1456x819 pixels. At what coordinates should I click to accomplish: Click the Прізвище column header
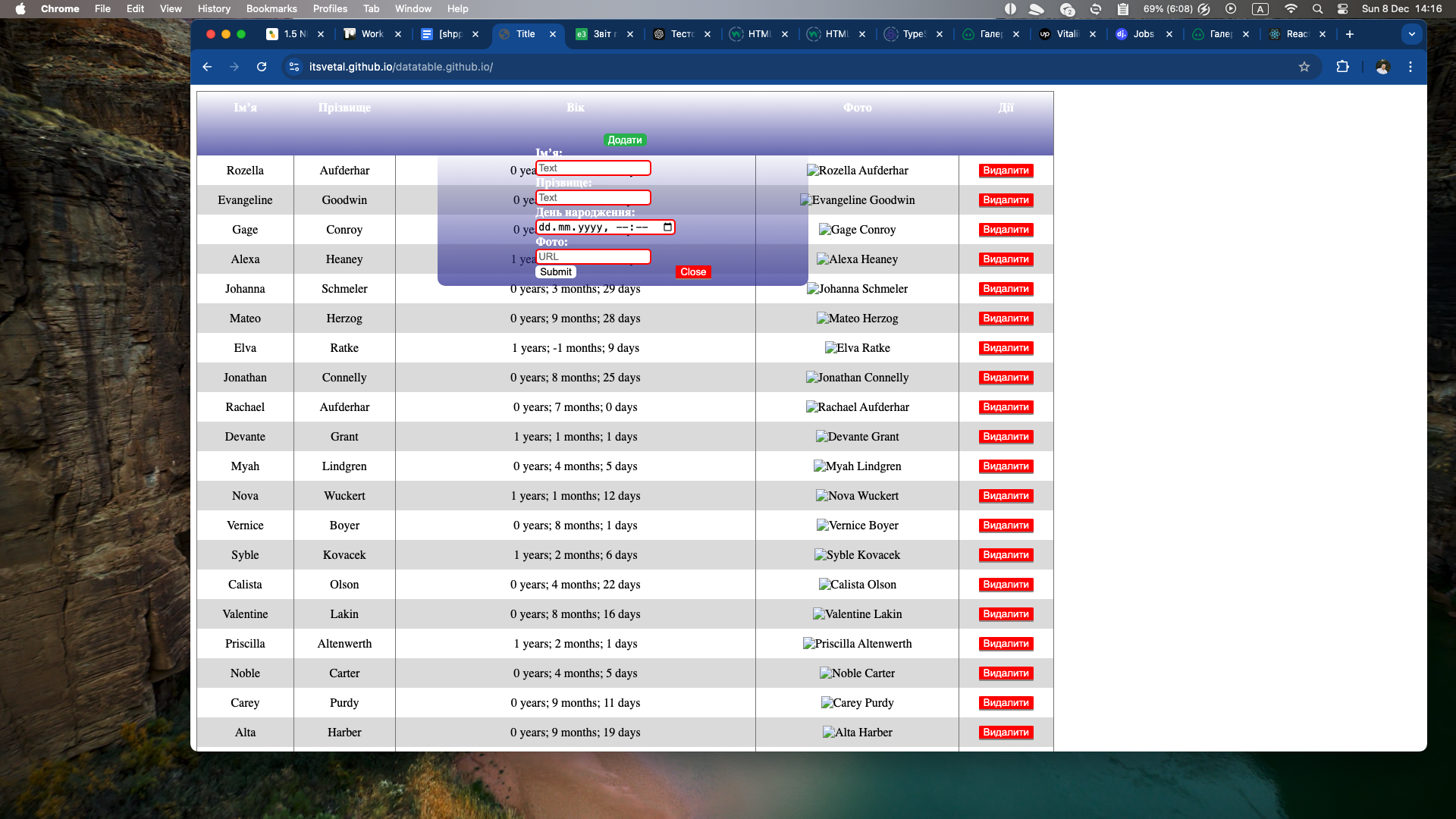344,108
